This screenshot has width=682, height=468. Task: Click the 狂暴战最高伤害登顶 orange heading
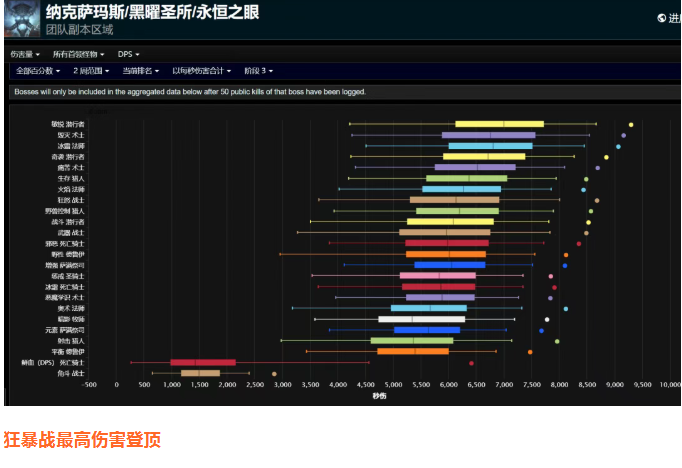(82, 439)
